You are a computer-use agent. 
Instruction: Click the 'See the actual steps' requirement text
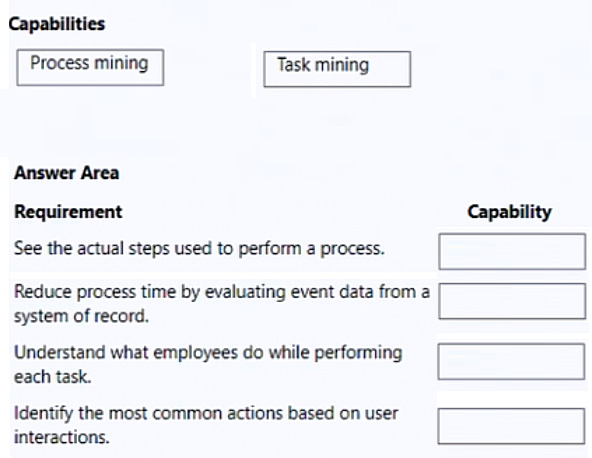tap(199, 249)
